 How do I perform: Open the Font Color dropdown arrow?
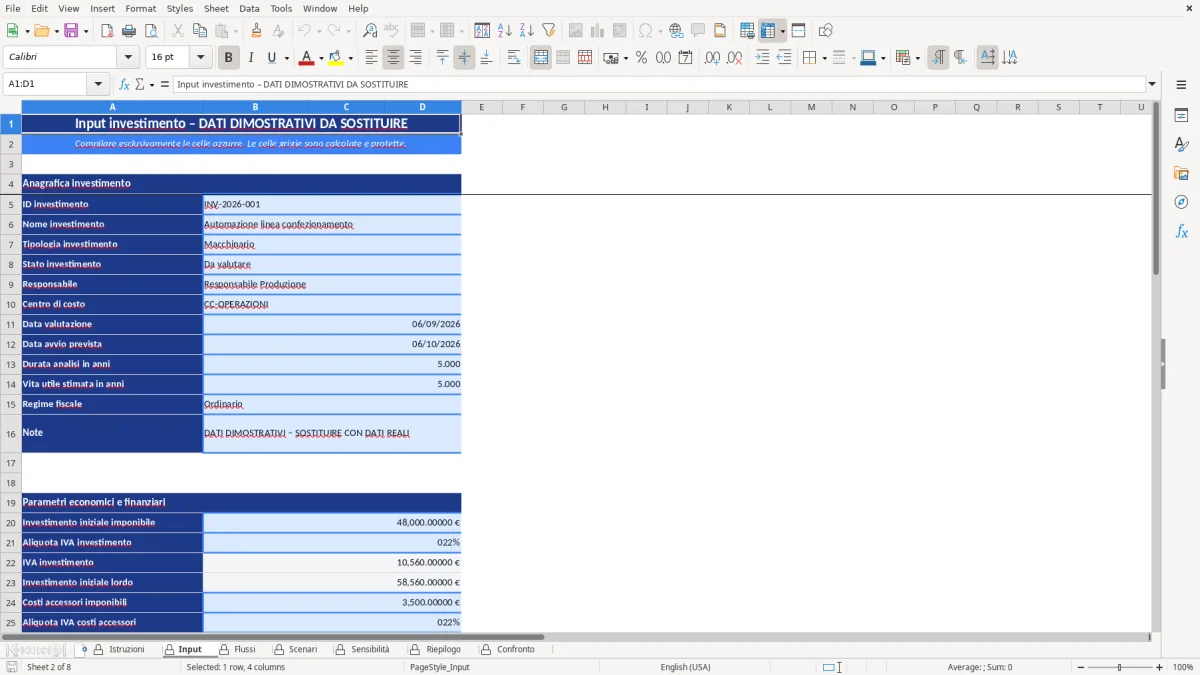320,58
